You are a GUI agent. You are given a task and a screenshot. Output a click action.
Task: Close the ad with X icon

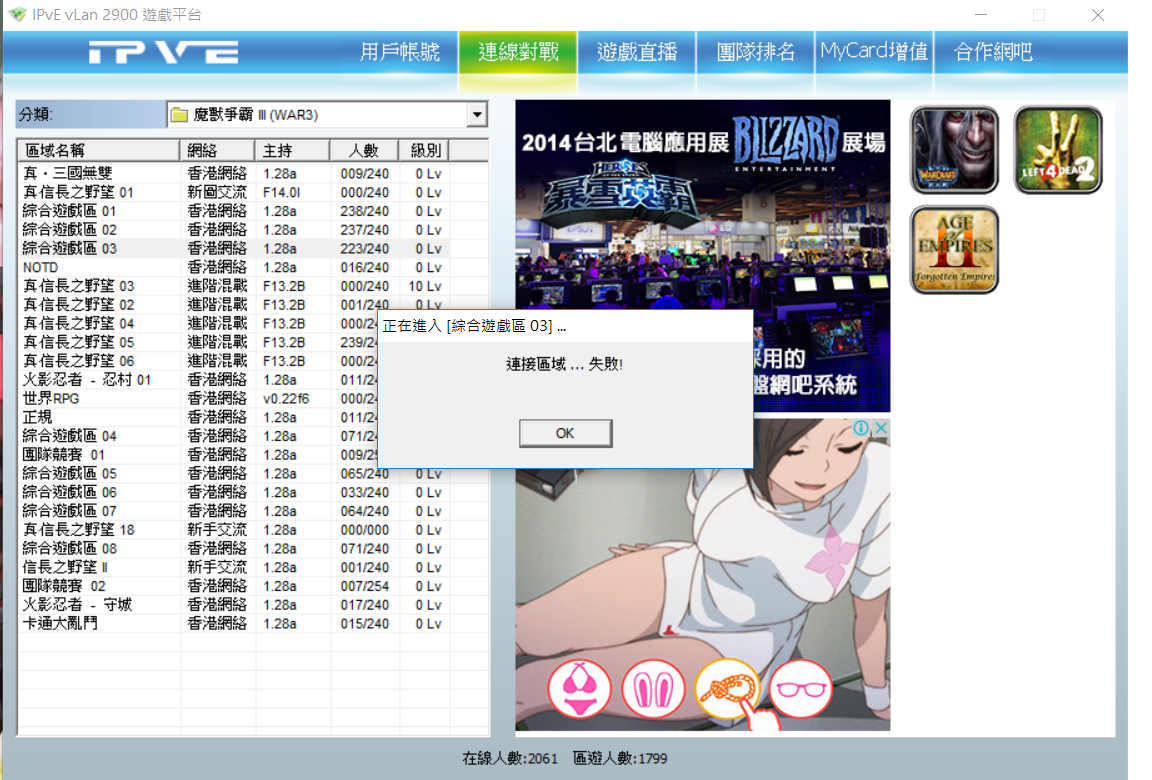pyautogui.click(x=881, y=428)
